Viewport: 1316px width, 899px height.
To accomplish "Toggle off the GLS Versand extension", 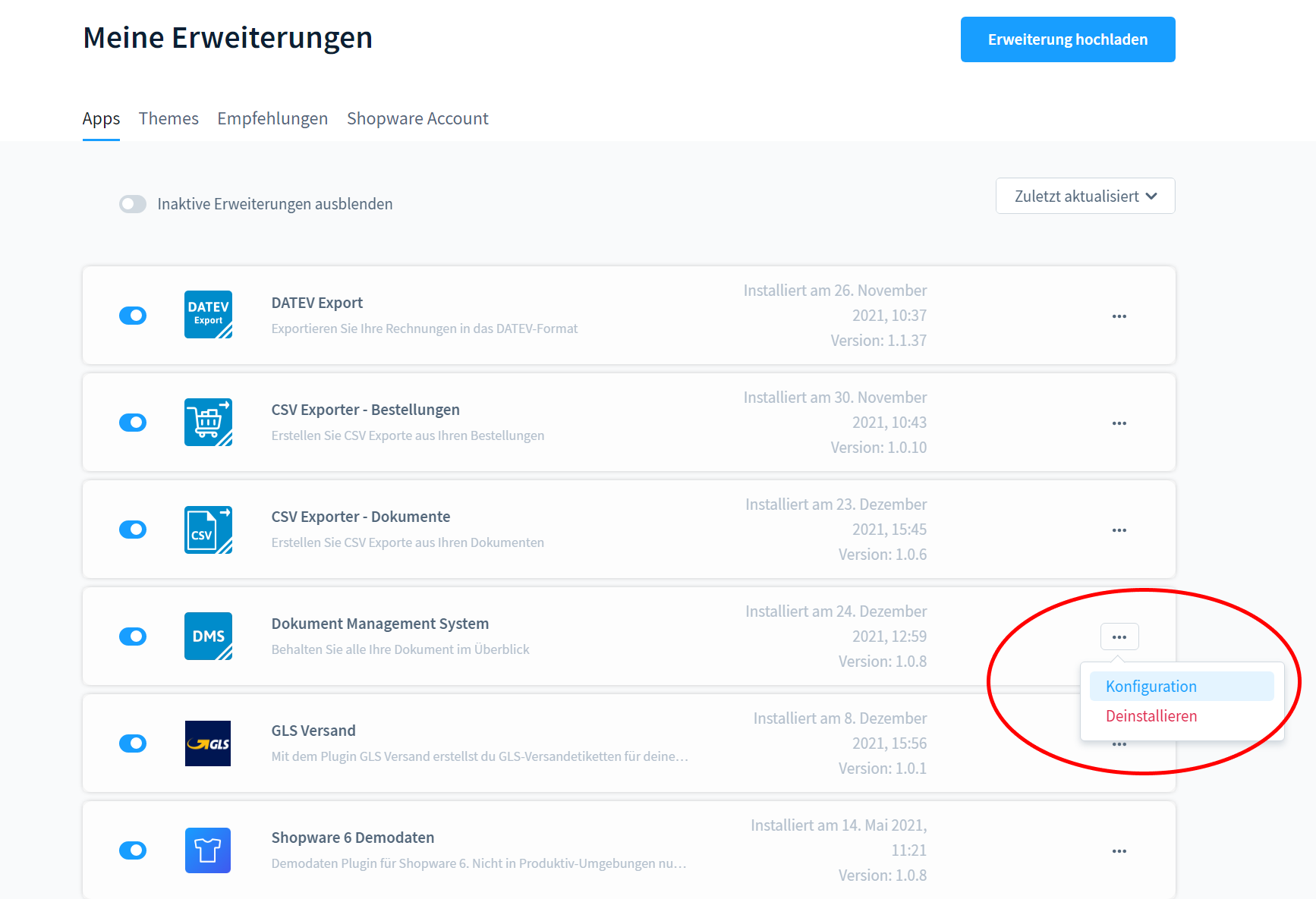I will [x=133, y=743].
